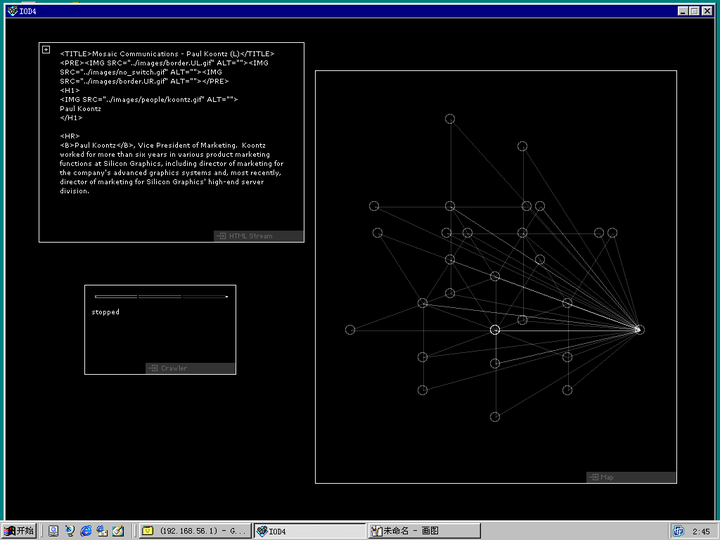Click the system tray icon beside the clock
The width and height of the screenshot is (720, 540).
coord(678,531)
